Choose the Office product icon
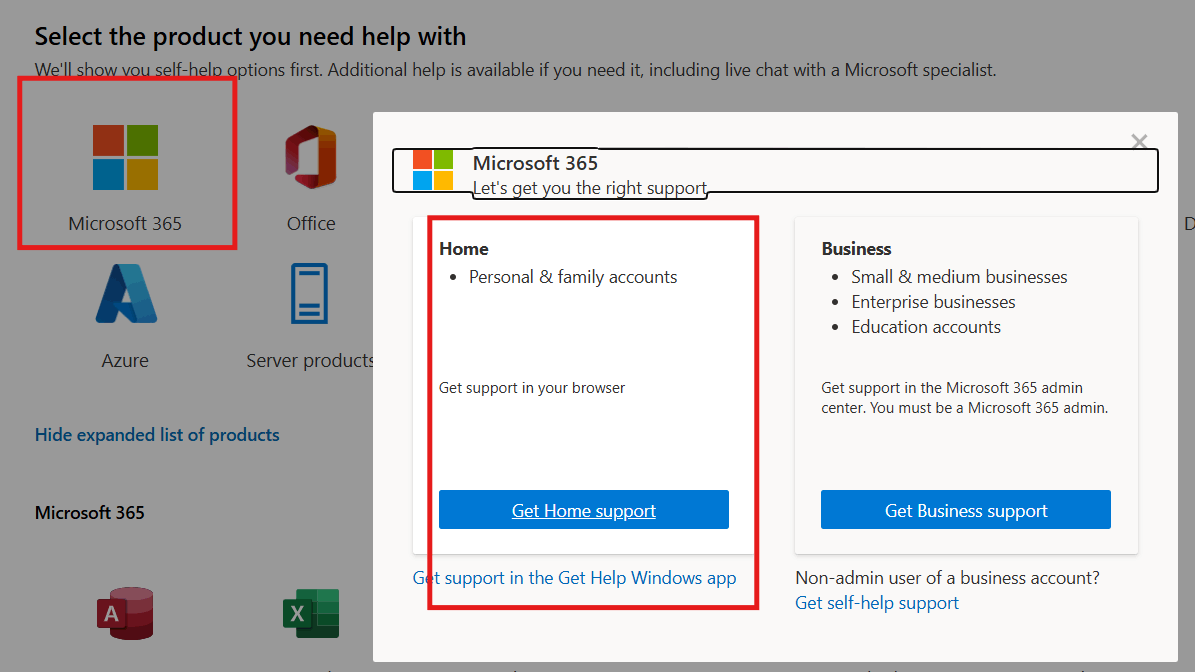1195x672 pixels. point(311,157)
